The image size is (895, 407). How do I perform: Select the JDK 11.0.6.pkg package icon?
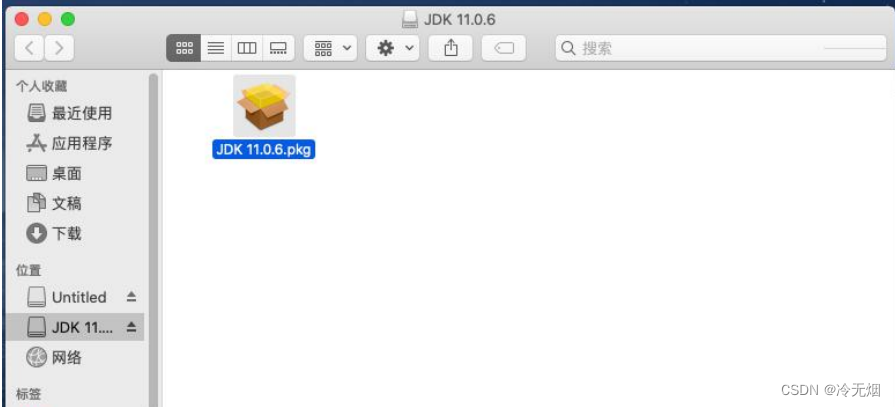[264, 106]
